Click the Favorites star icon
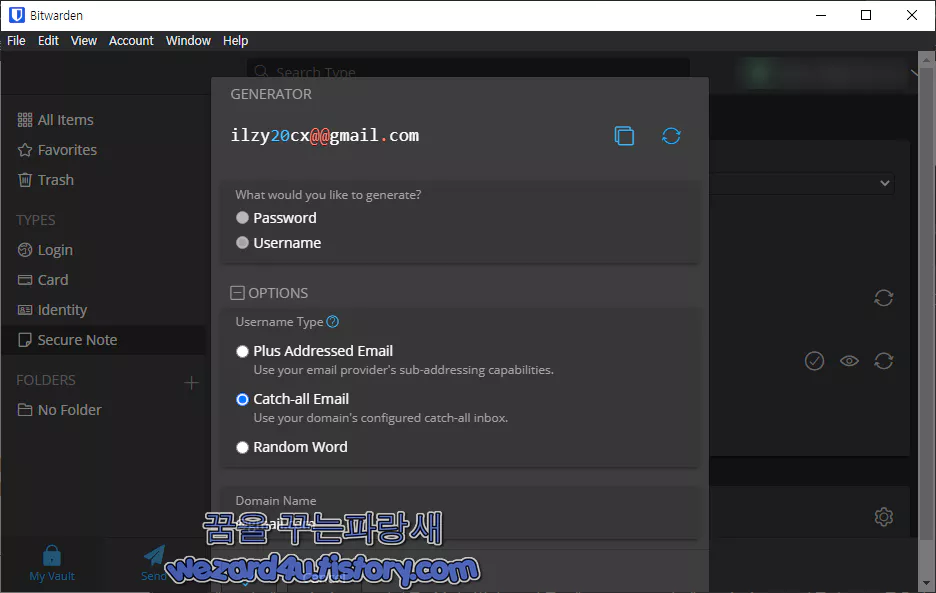The image size is (936, 593). 24,150
